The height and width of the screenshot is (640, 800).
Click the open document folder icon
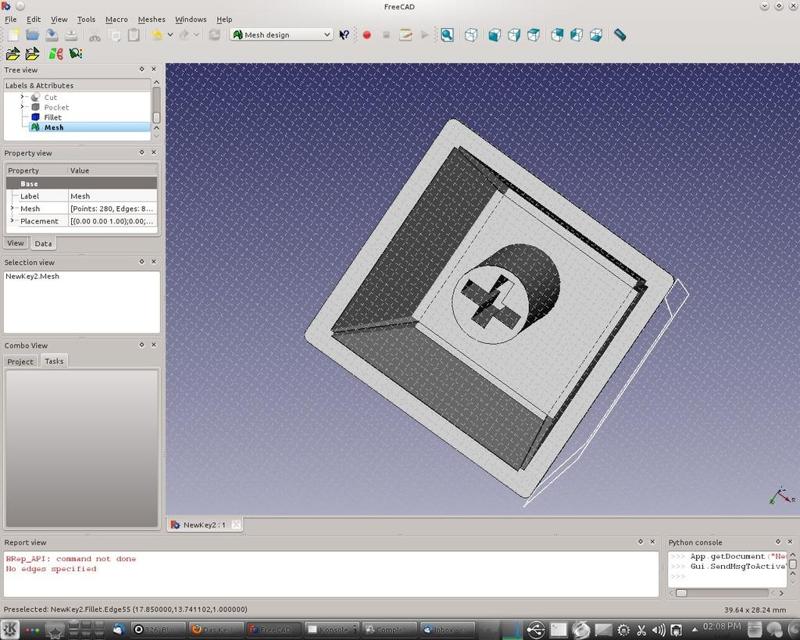tap(32, 35)
